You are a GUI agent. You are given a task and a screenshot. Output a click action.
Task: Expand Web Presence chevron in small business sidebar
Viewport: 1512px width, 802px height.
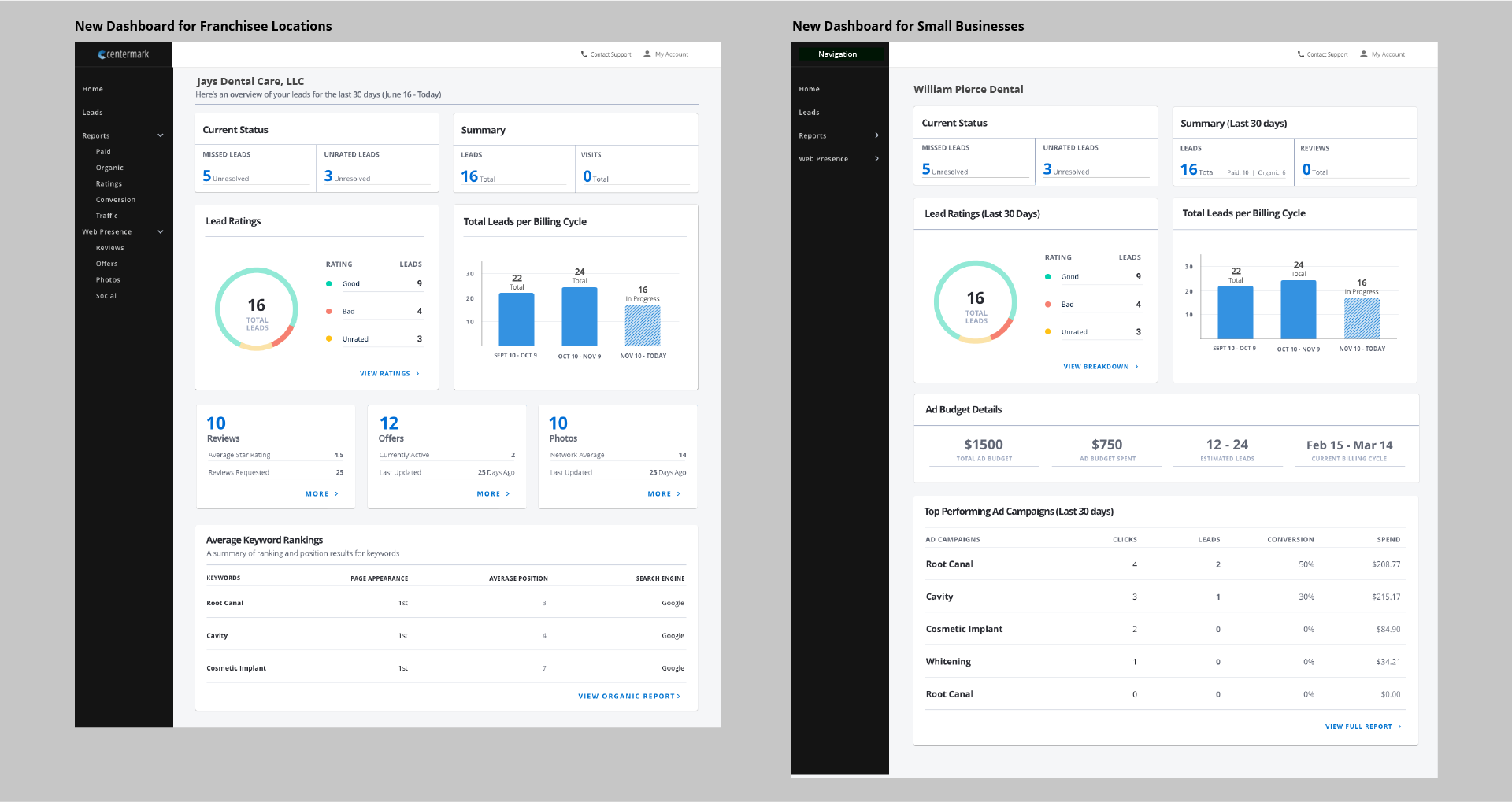point(876,158)
